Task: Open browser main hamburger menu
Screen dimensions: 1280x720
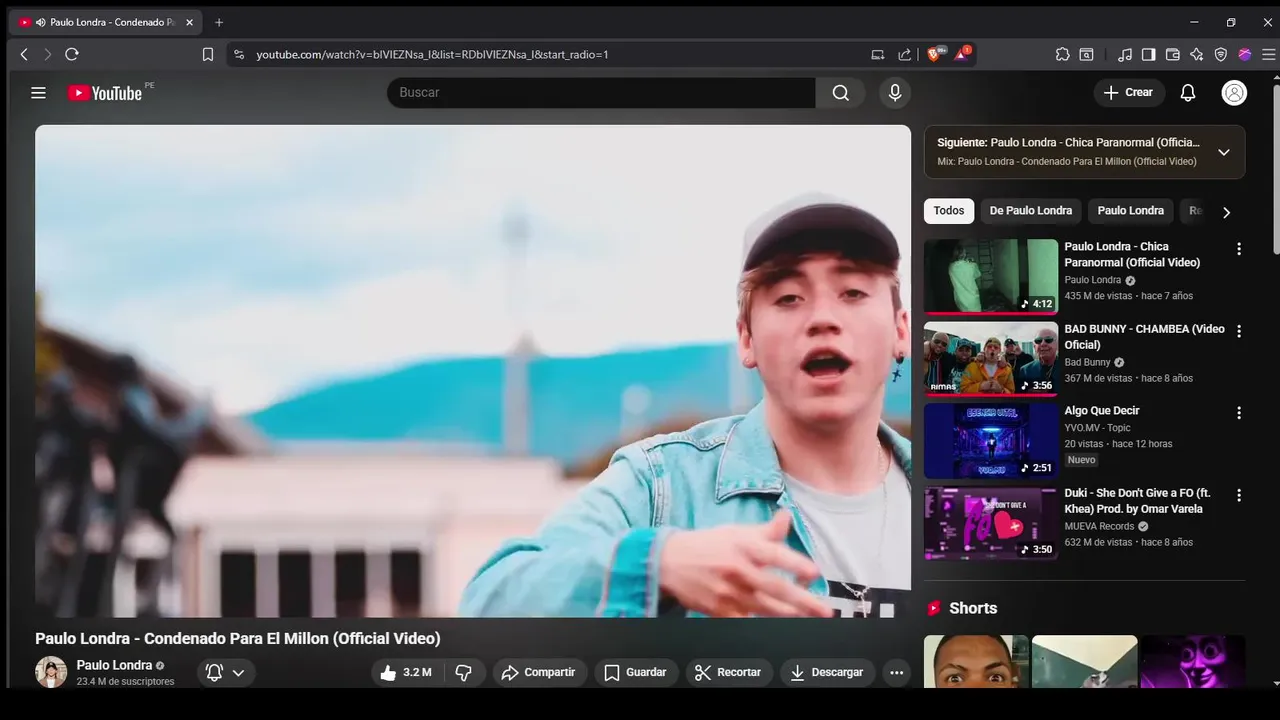Action: (x=1269, y=55)
